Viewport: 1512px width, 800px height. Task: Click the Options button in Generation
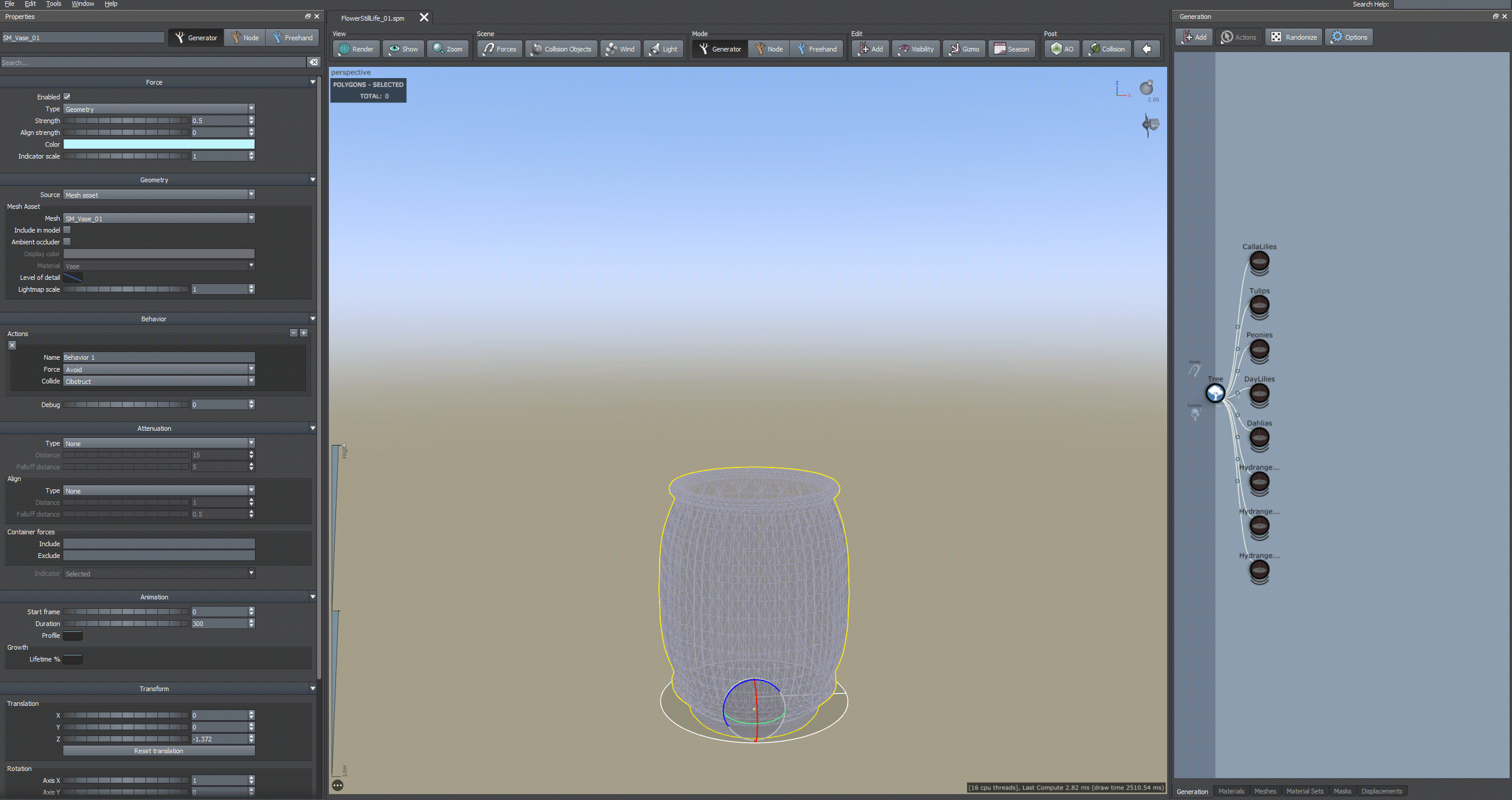[1349, 37]
